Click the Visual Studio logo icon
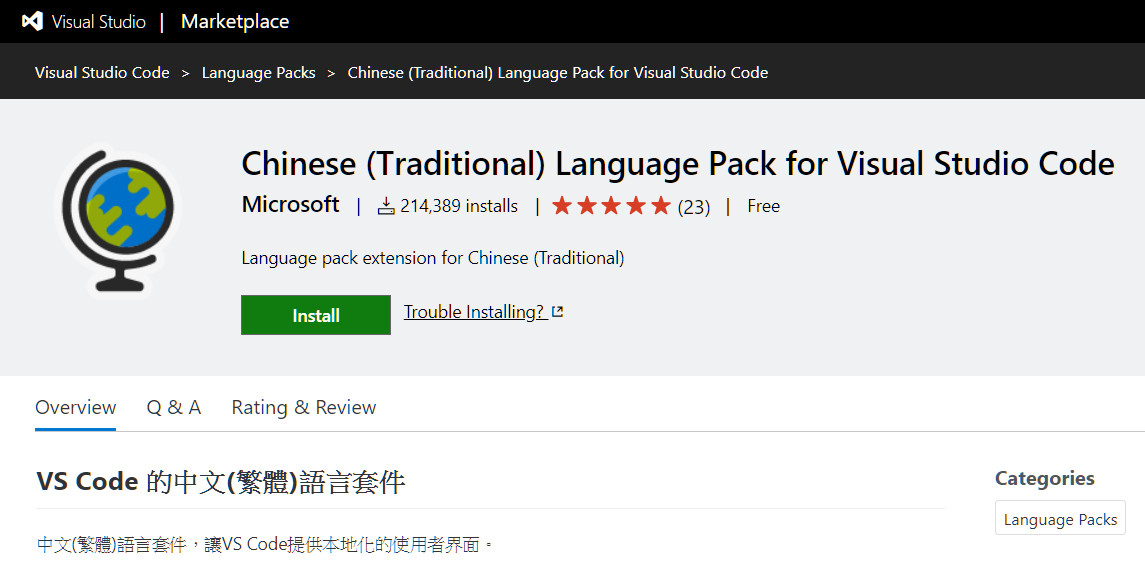Viewport: 1145px width, 567px height. pyautogui.click(x=32, y=22)
